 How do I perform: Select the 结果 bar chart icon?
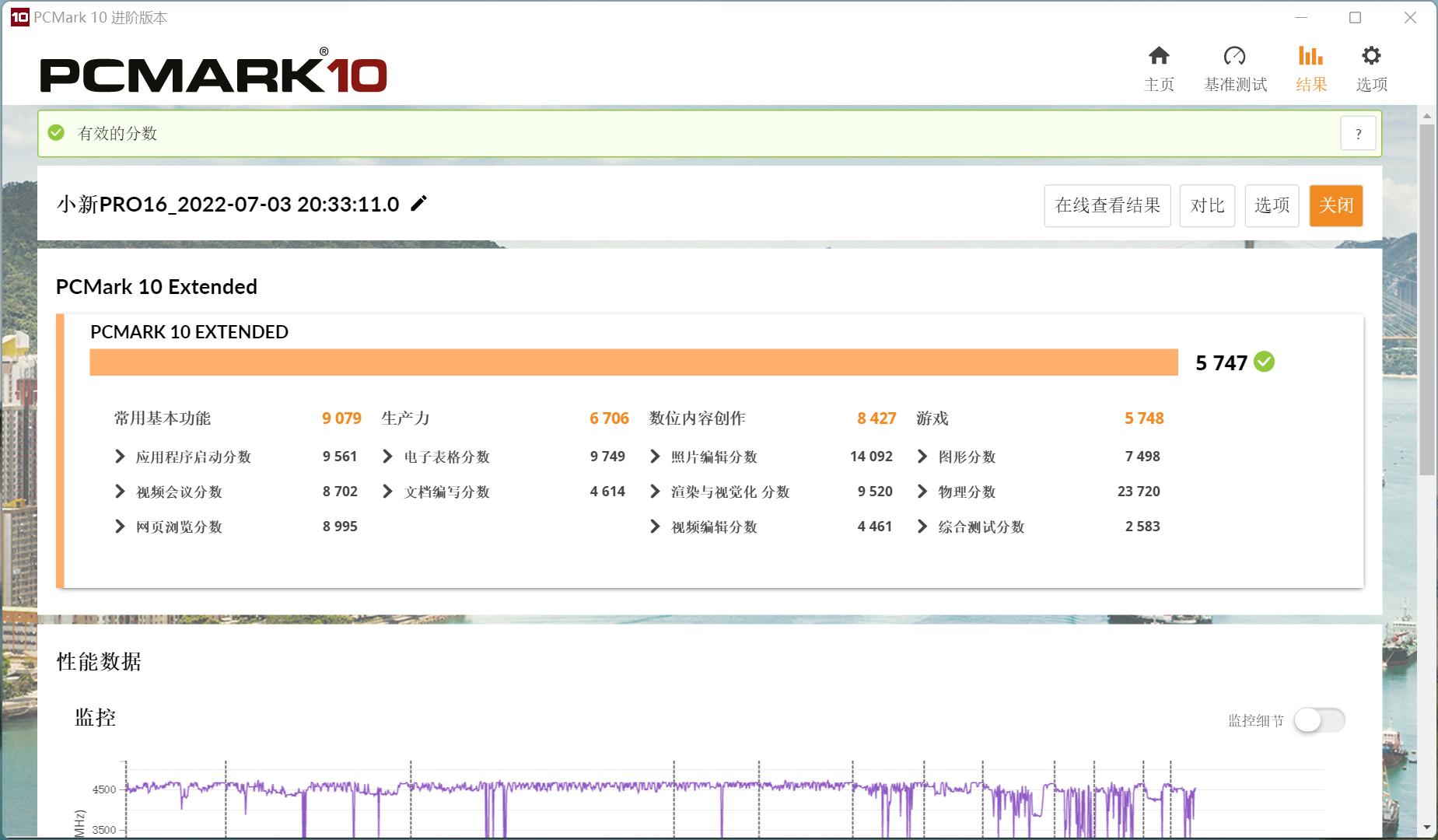[x=1310, y=56]
